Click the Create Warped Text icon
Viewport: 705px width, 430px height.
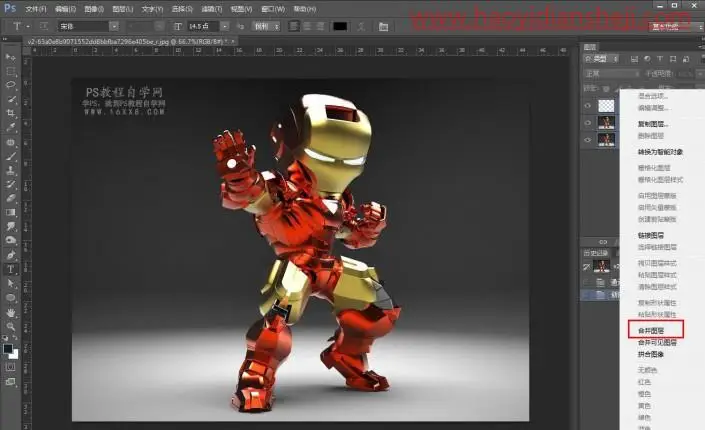click(361, 27)
